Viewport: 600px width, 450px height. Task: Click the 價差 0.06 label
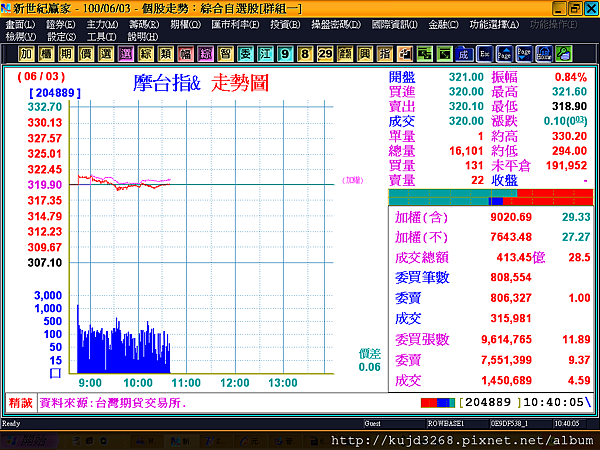click(370, 360)
